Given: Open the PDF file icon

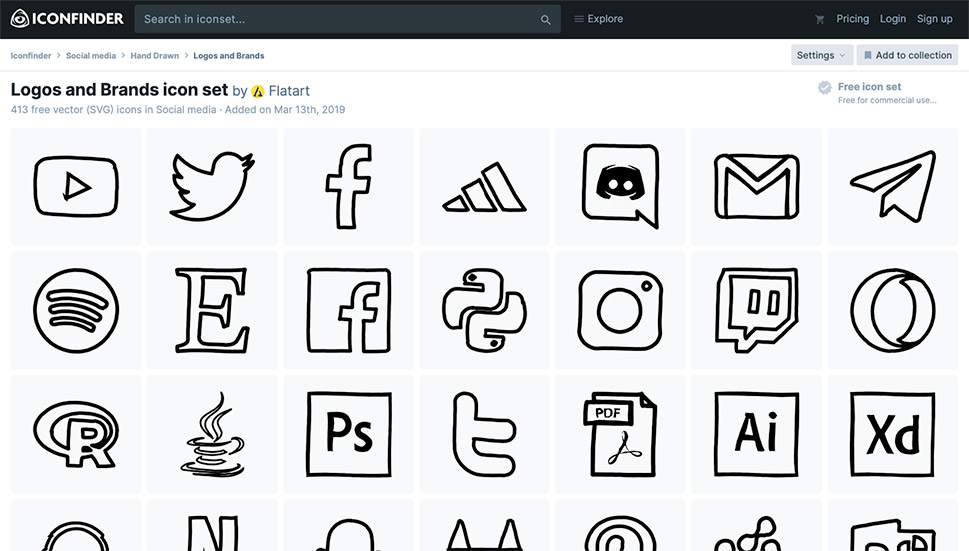Looking at the screenshot, I should (620, 434).
